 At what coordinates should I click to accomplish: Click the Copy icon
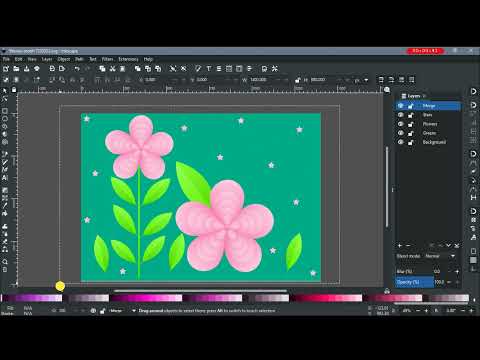coord(102,69)
